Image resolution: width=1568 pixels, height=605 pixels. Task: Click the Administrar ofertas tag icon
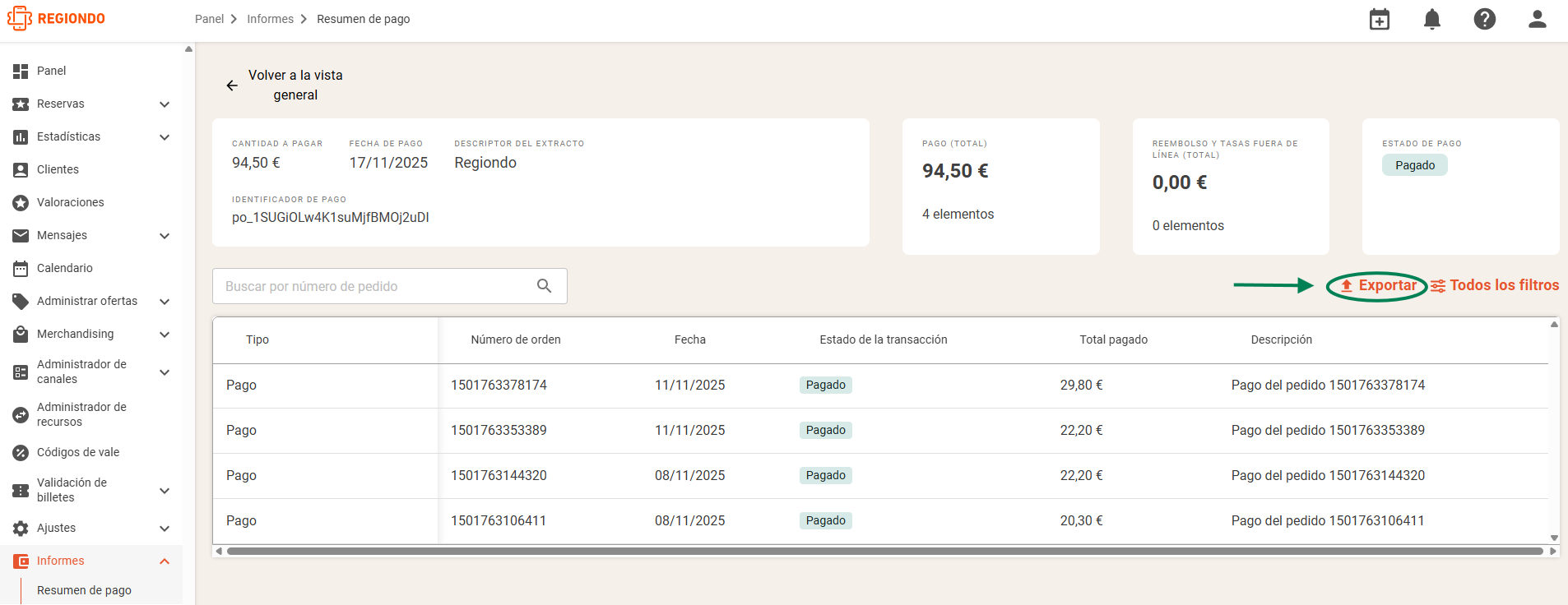[x=21, y=302]
